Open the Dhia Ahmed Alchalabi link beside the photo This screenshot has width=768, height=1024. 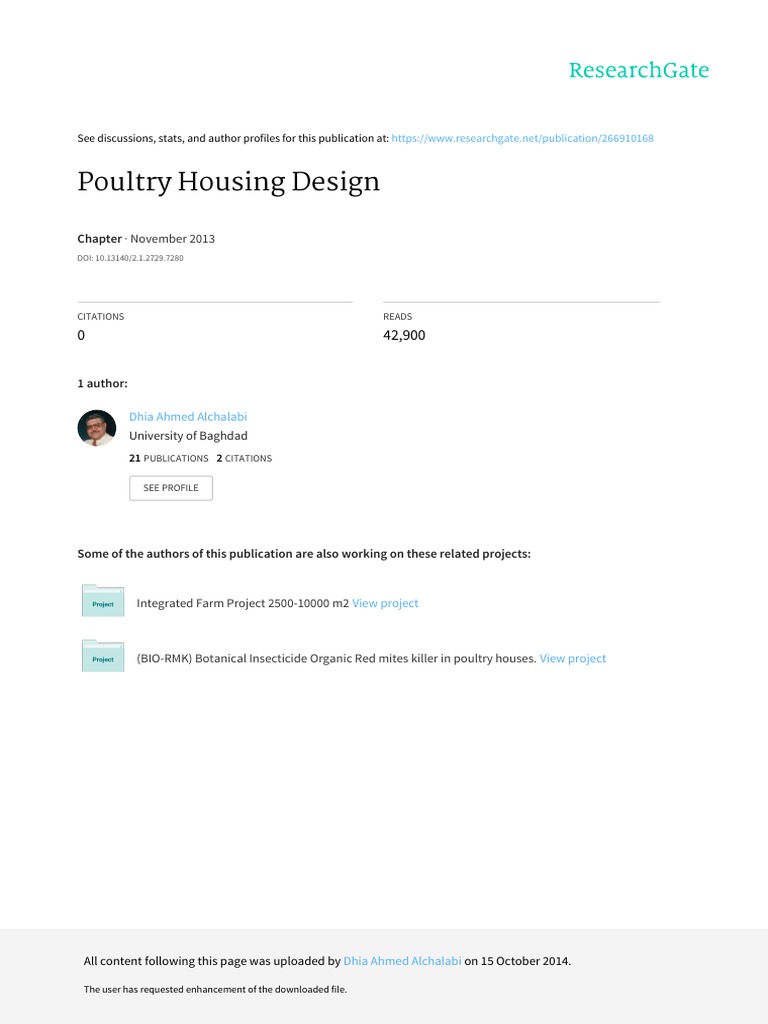point(187,416)
